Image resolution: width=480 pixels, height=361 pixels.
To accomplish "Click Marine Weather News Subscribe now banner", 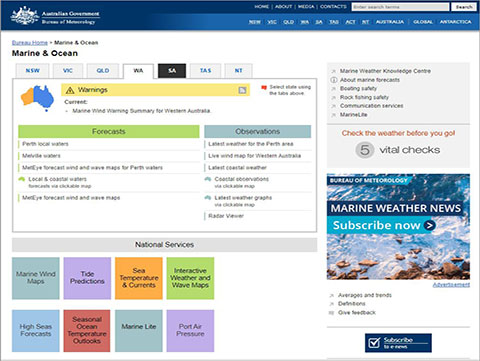I will 398,227.
